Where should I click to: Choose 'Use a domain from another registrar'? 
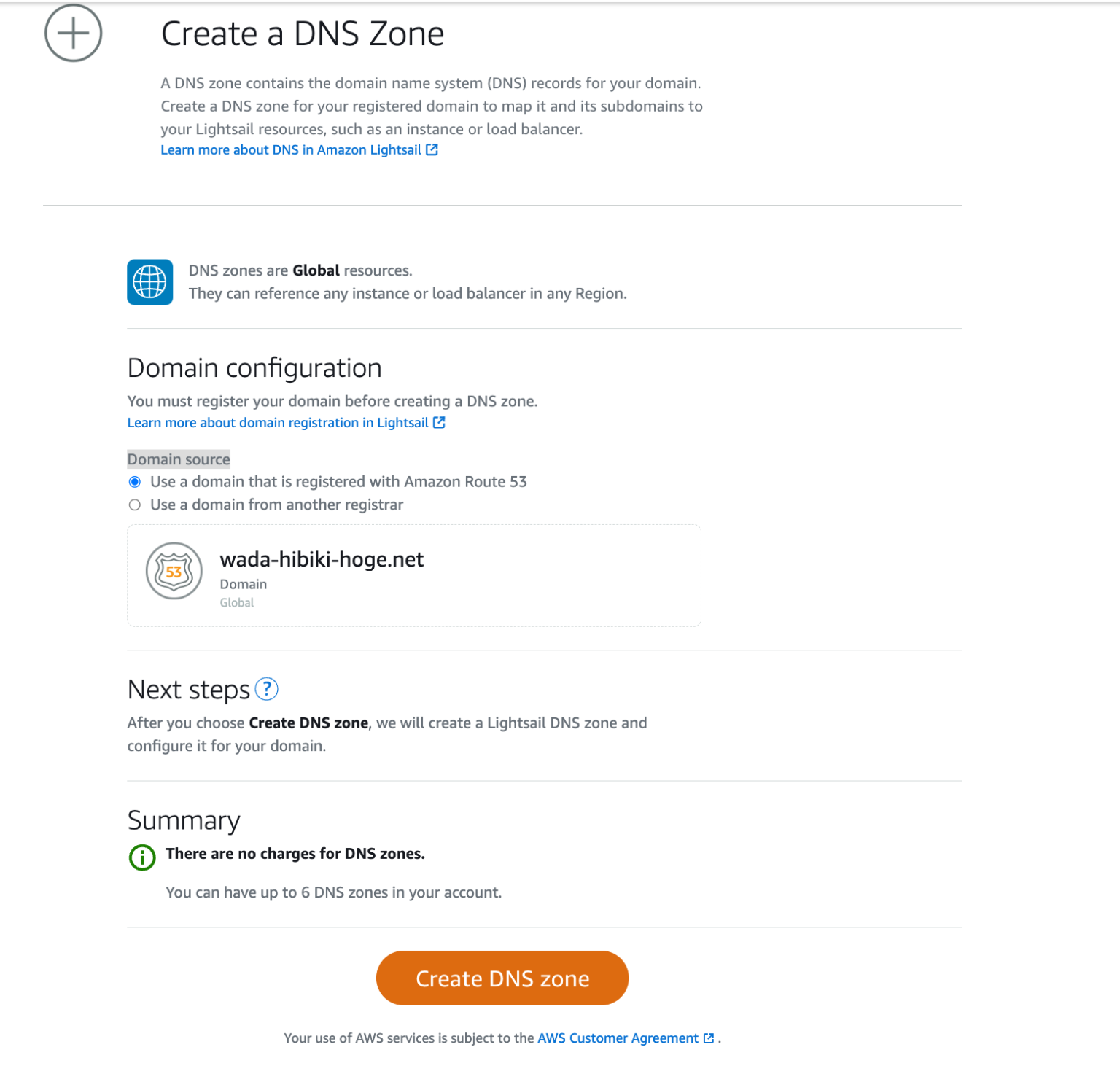pos(134,505)
